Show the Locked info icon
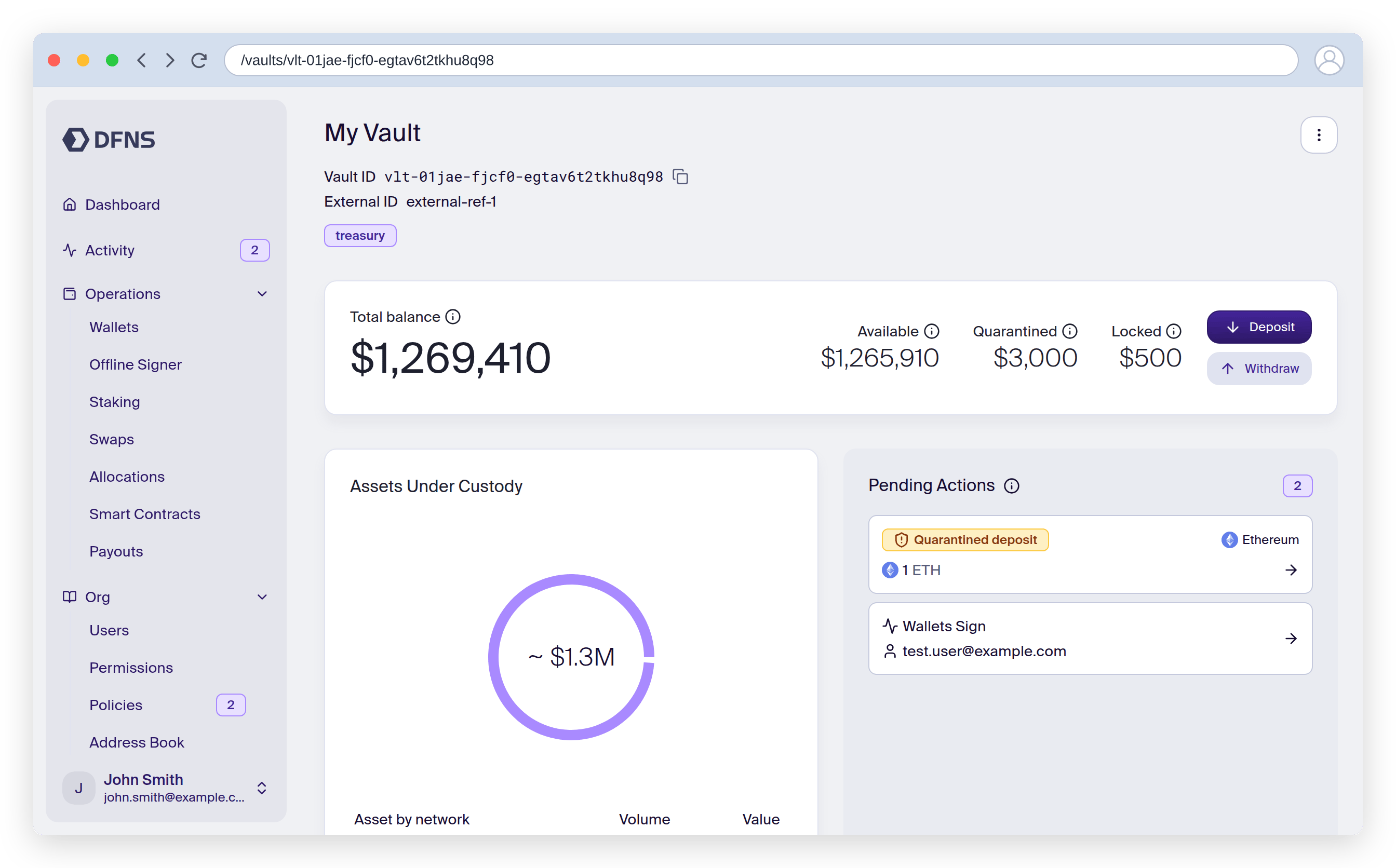The height and width of the screenshot is (868, 1396). 1174,331
